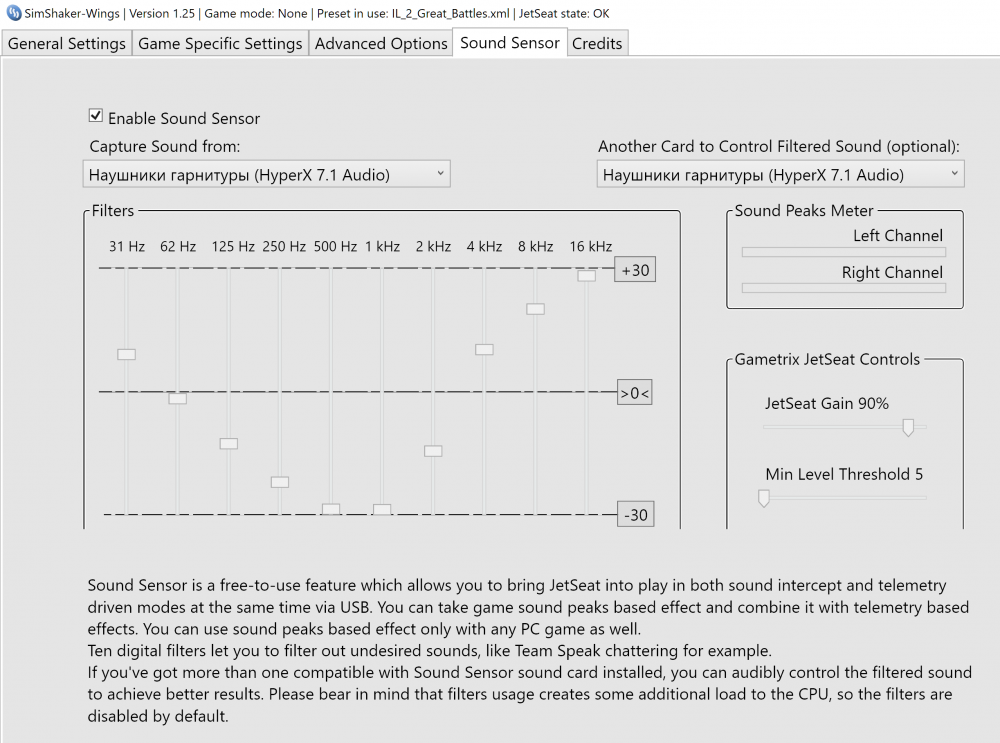The width and height of the screenshot is (1000, 743).
Task: Click the 1 kHz filter slider thumb
Action: 382,509
